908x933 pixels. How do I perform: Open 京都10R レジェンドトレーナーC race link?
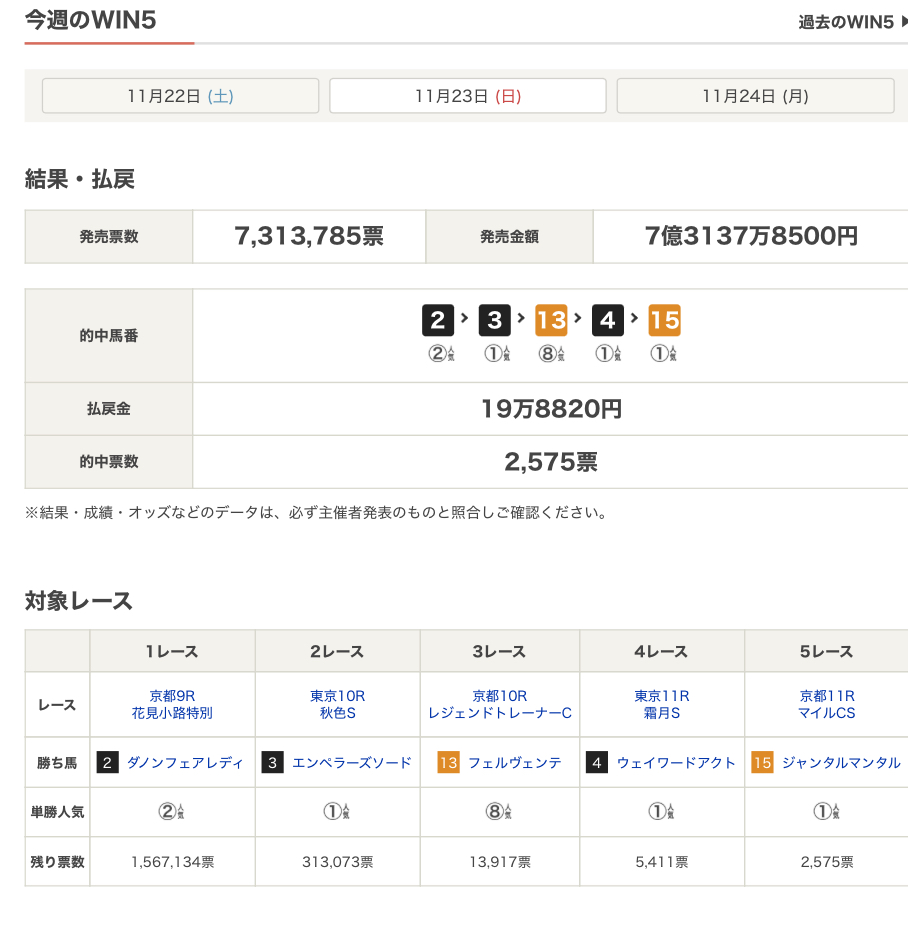499,705
